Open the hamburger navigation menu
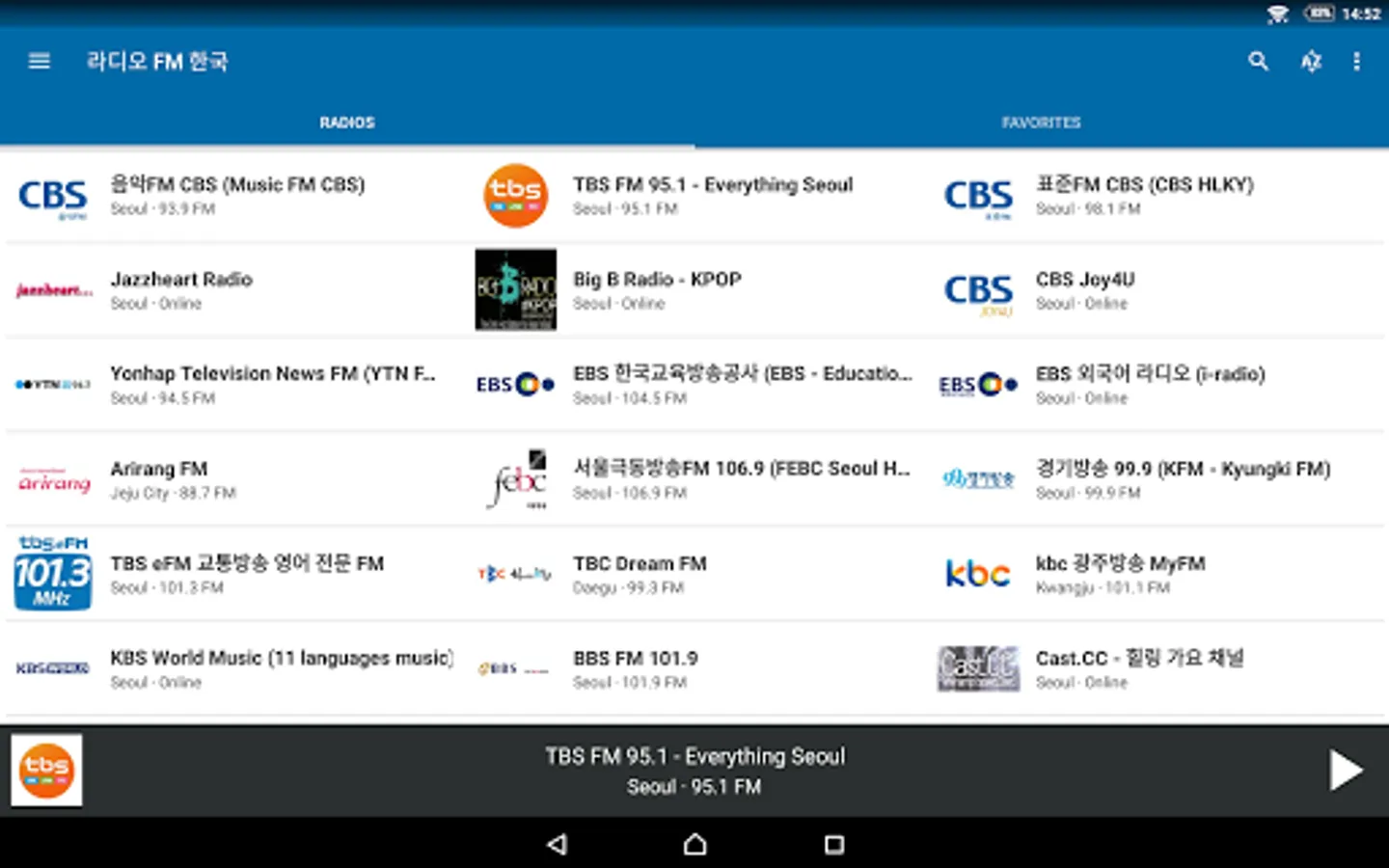 (x=40, y=62)
